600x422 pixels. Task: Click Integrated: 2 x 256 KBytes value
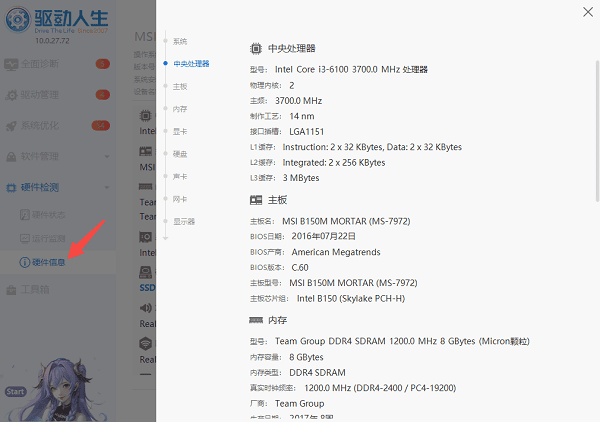tap(334, 163)
